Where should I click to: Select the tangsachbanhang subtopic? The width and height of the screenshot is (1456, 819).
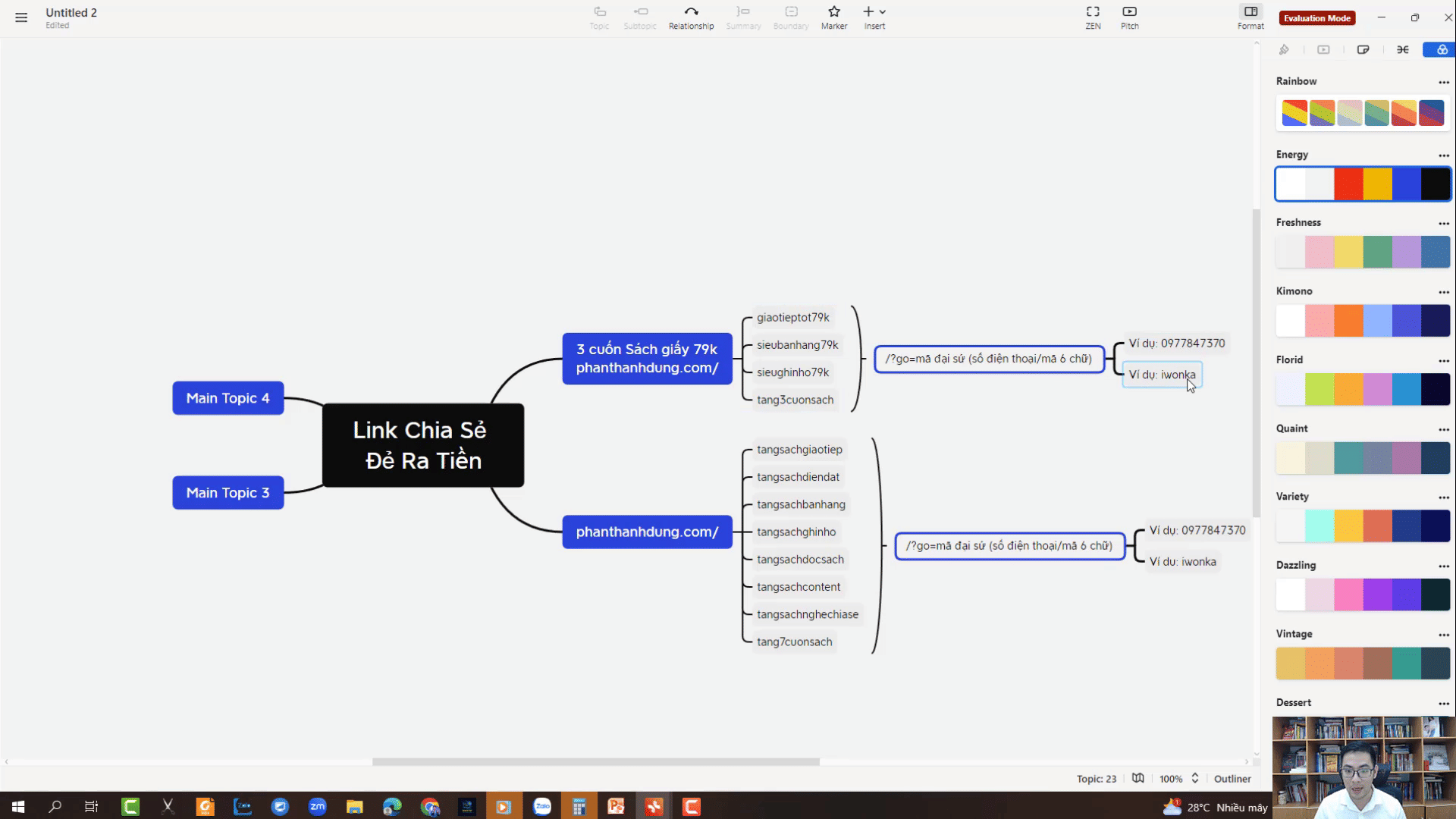pos(801,504)
